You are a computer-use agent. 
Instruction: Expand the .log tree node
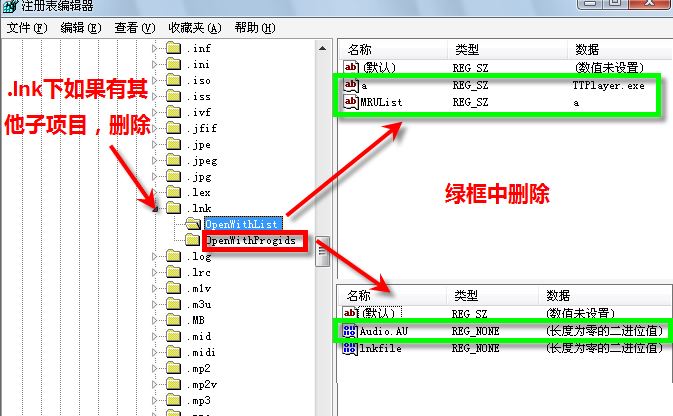(155, 256)
